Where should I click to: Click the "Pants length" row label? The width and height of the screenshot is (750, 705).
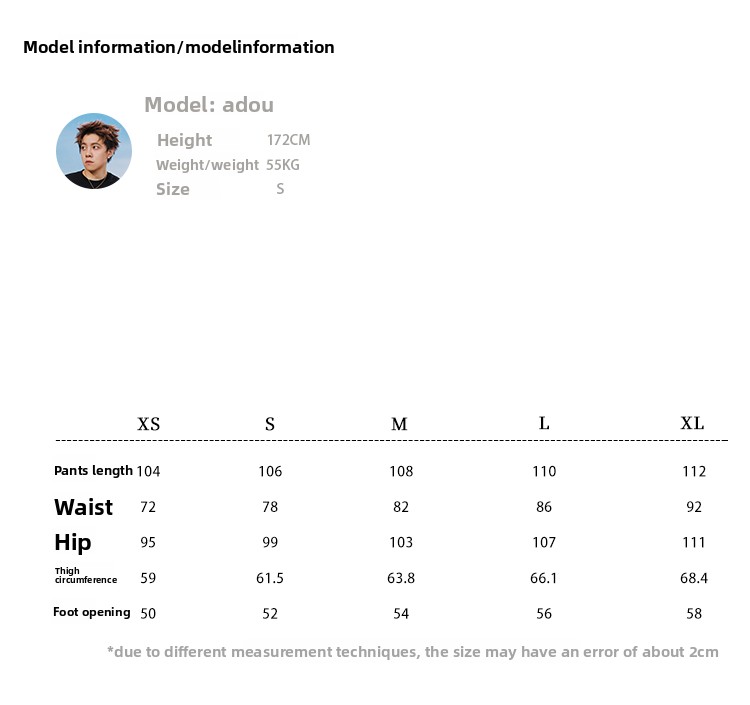pyautogui.click(x=93, y=470)
